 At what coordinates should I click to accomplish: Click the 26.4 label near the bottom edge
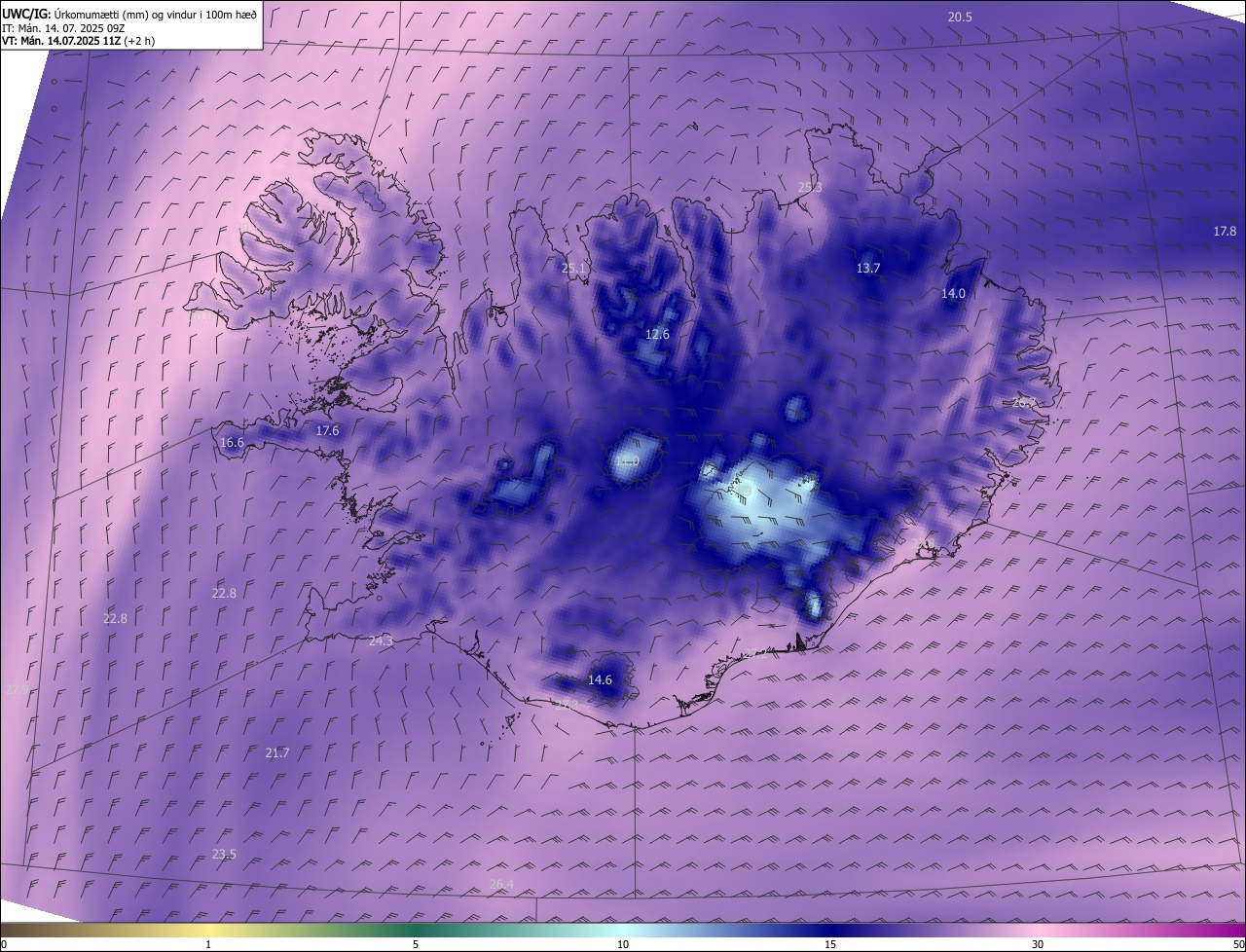501,884
